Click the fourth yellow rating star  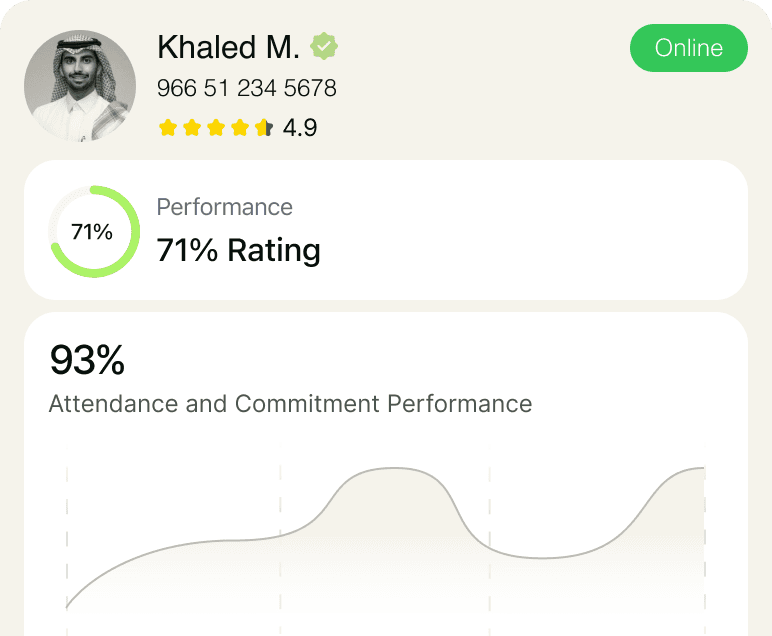click(240, 127)
